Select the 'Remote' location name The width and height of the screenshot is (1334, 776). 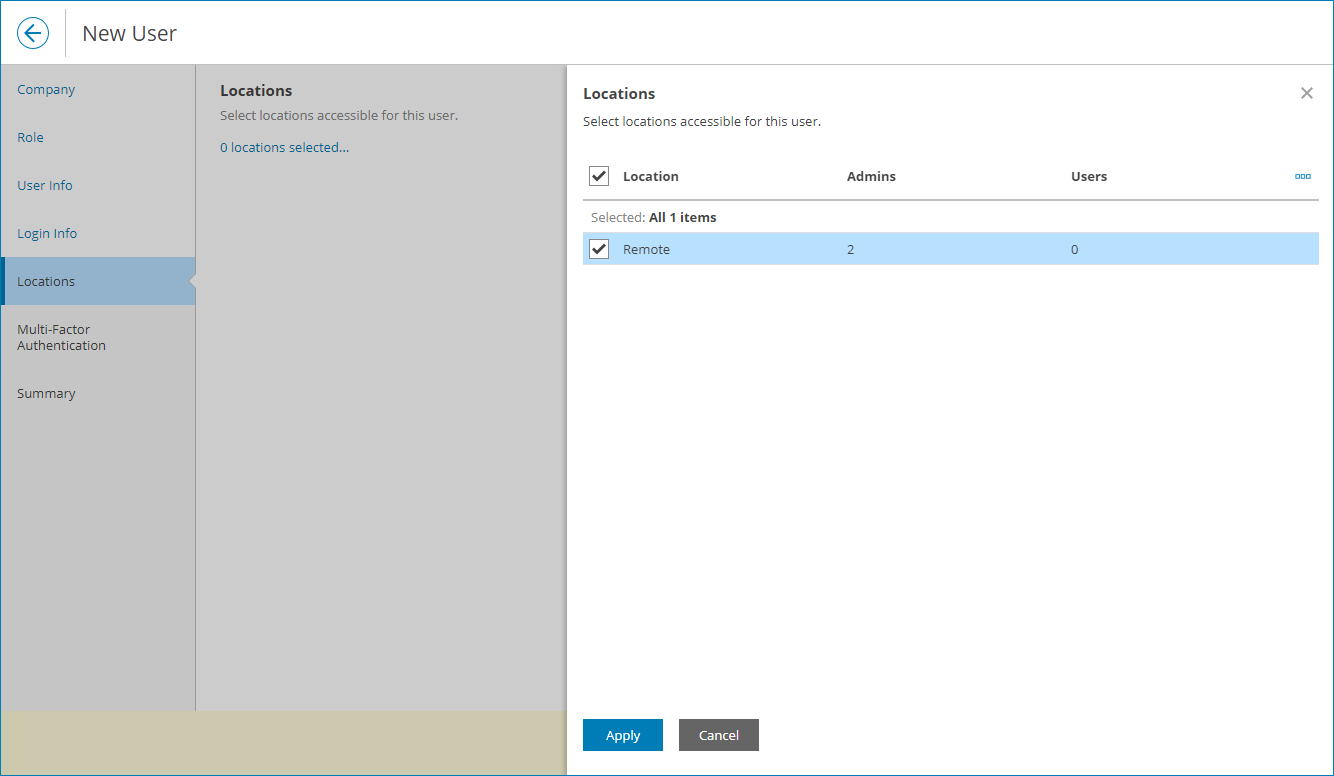click(646, 249)
